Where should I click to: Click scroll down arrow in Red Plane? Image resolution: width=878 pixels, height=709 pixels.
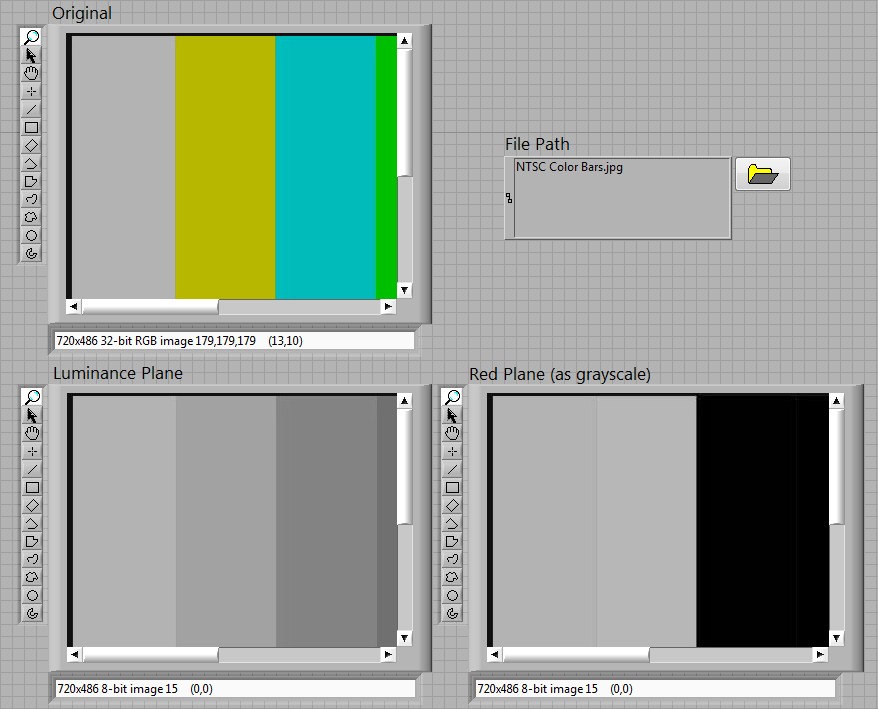click(x=837, y=638)
